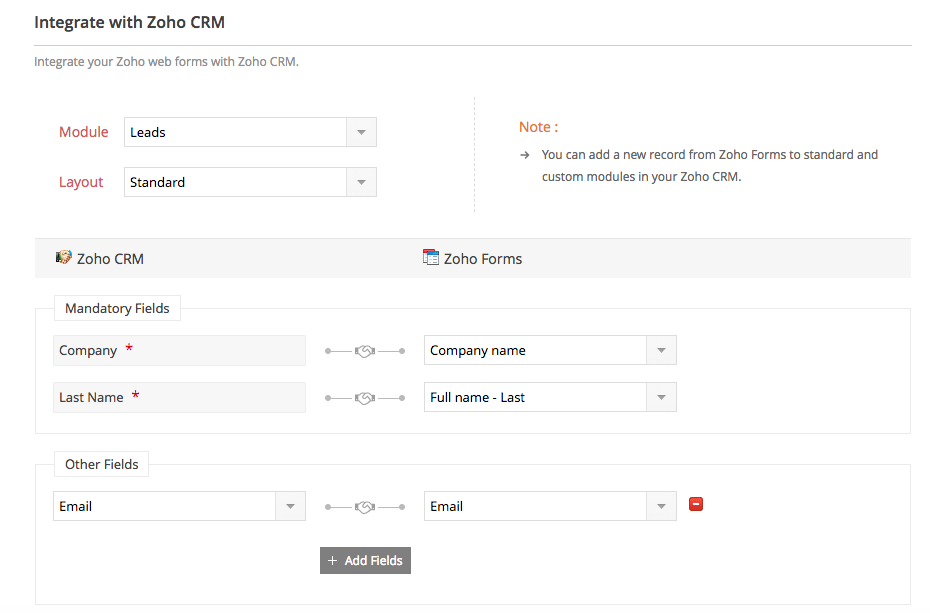The width and height of the screenshot is (946, 613).
Task: Click the Add Fields button
Action: pyautogui.click(x=366, y=561)
